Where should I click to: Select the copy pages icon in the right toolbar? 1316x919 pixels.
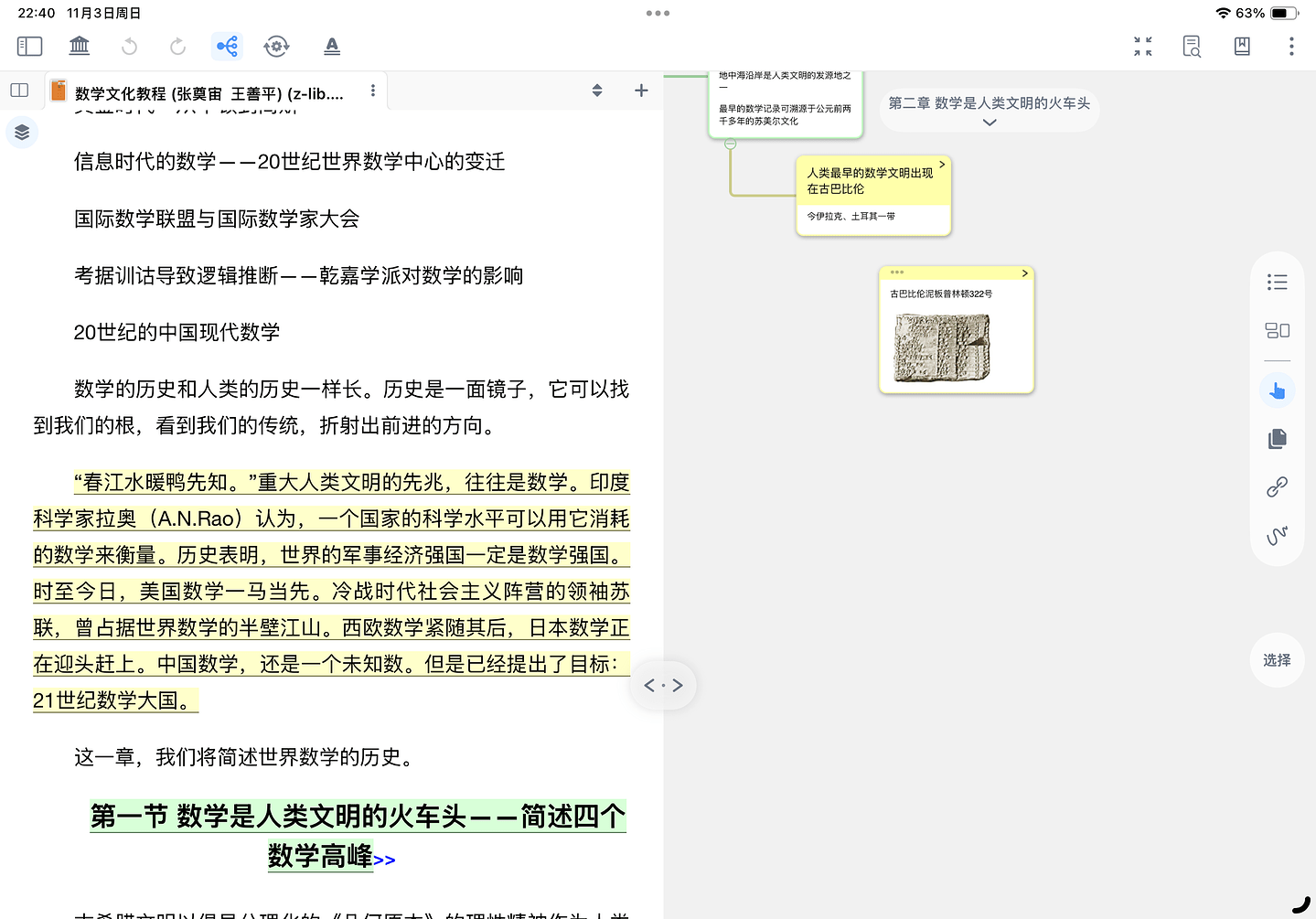[1278, 439]
